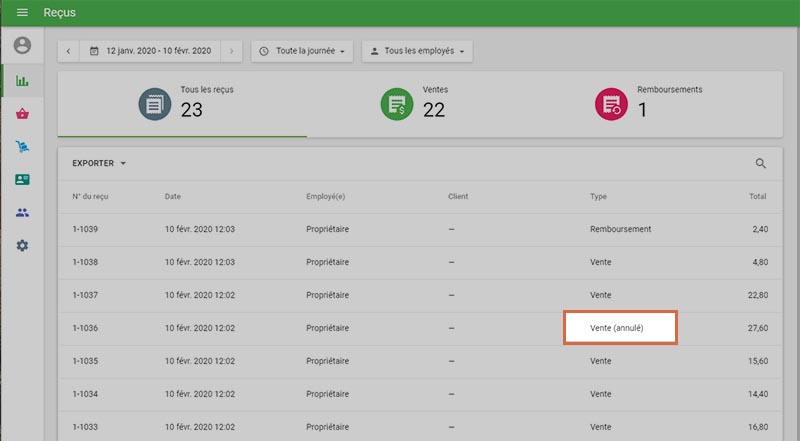Open the inventory cart icon in sidebar

pos(22,147)
